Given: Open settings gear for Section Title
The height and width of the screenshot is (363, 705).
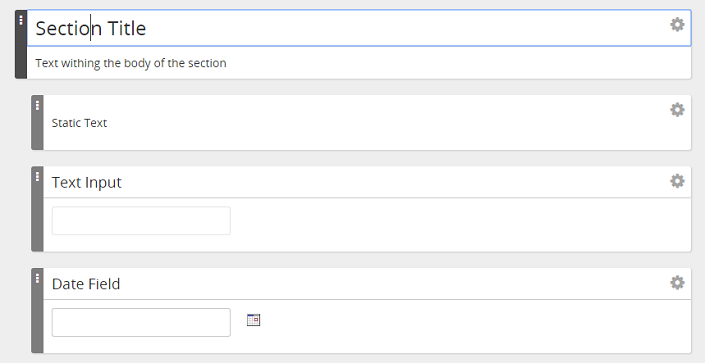Looking at the screenshot, I should [x=677, y=24].
